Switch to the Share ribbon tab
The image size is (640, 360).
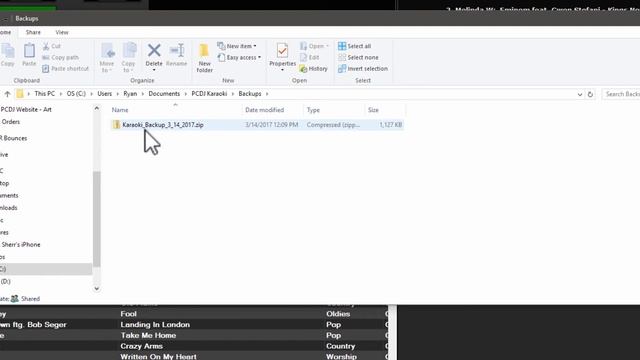tap(33, 32)
